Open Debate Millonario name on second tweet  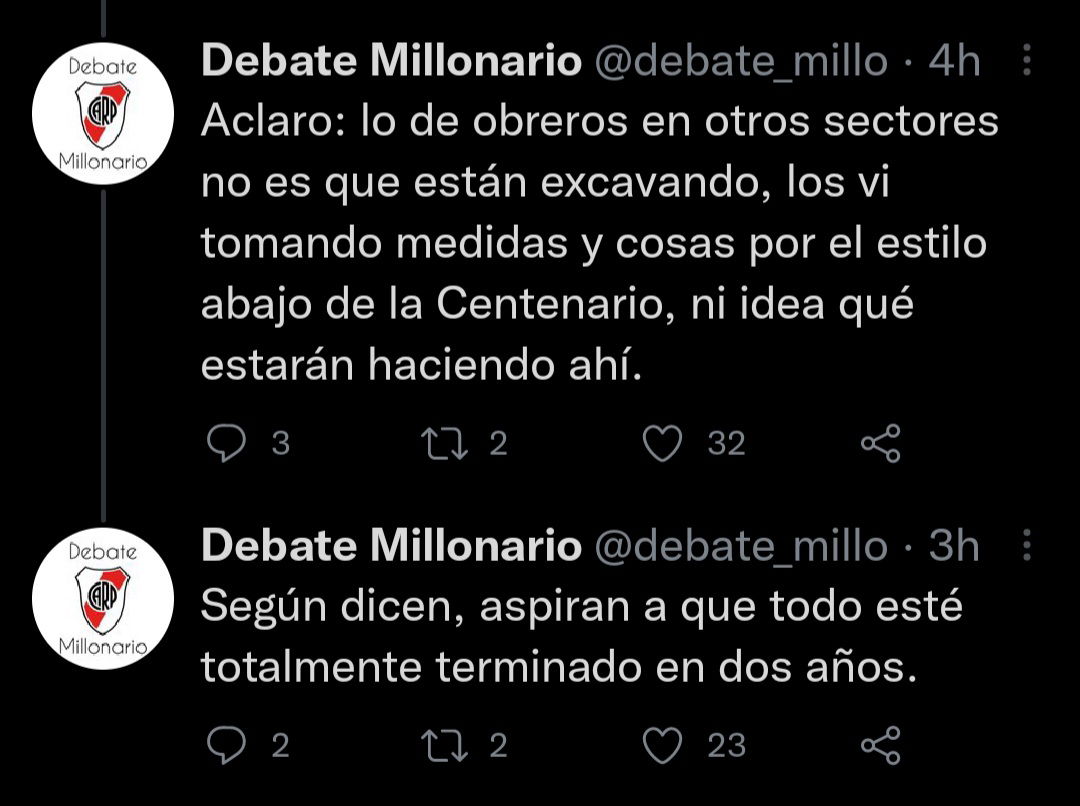(x=391, y=546)
